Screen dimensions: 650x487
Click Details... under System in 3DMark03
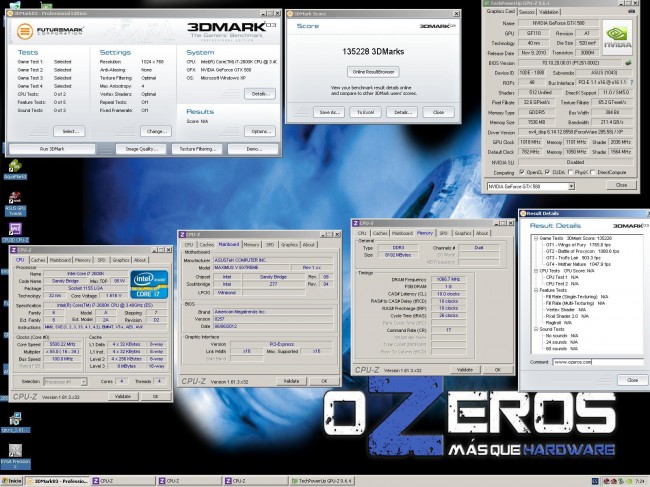tap(260, 94)
